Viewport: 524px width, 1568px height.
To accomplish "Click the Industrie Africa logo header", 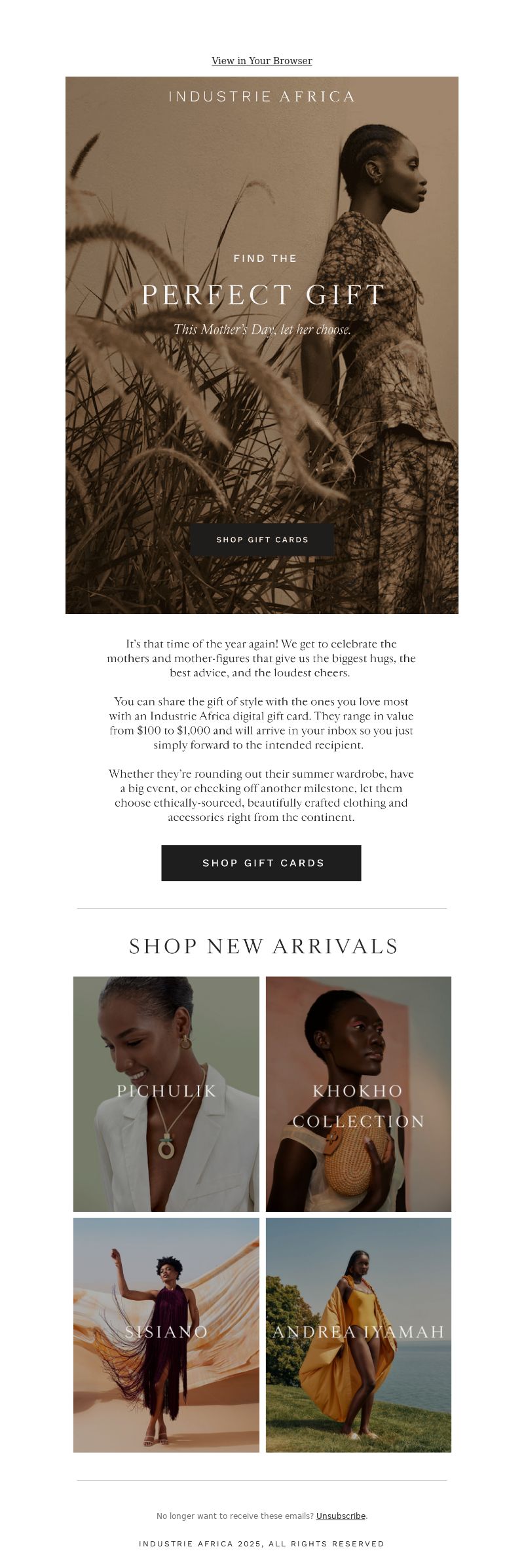I will [262, 97].
